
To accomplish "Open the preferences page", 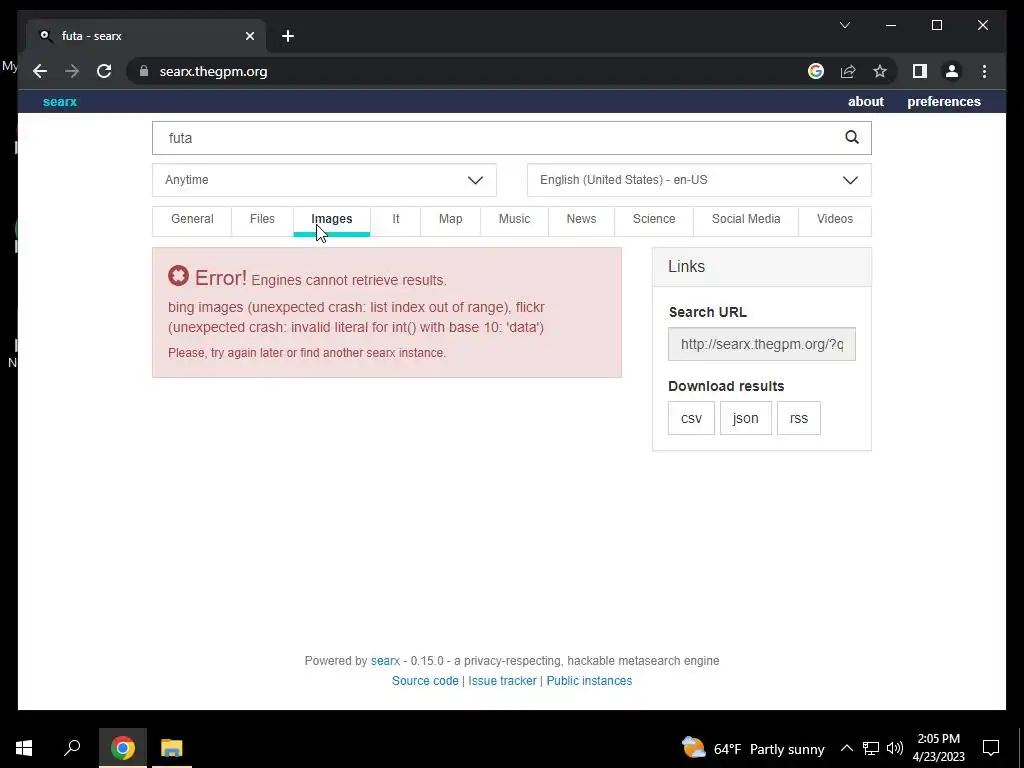I will pyautogui.click(x=944, y=102).
